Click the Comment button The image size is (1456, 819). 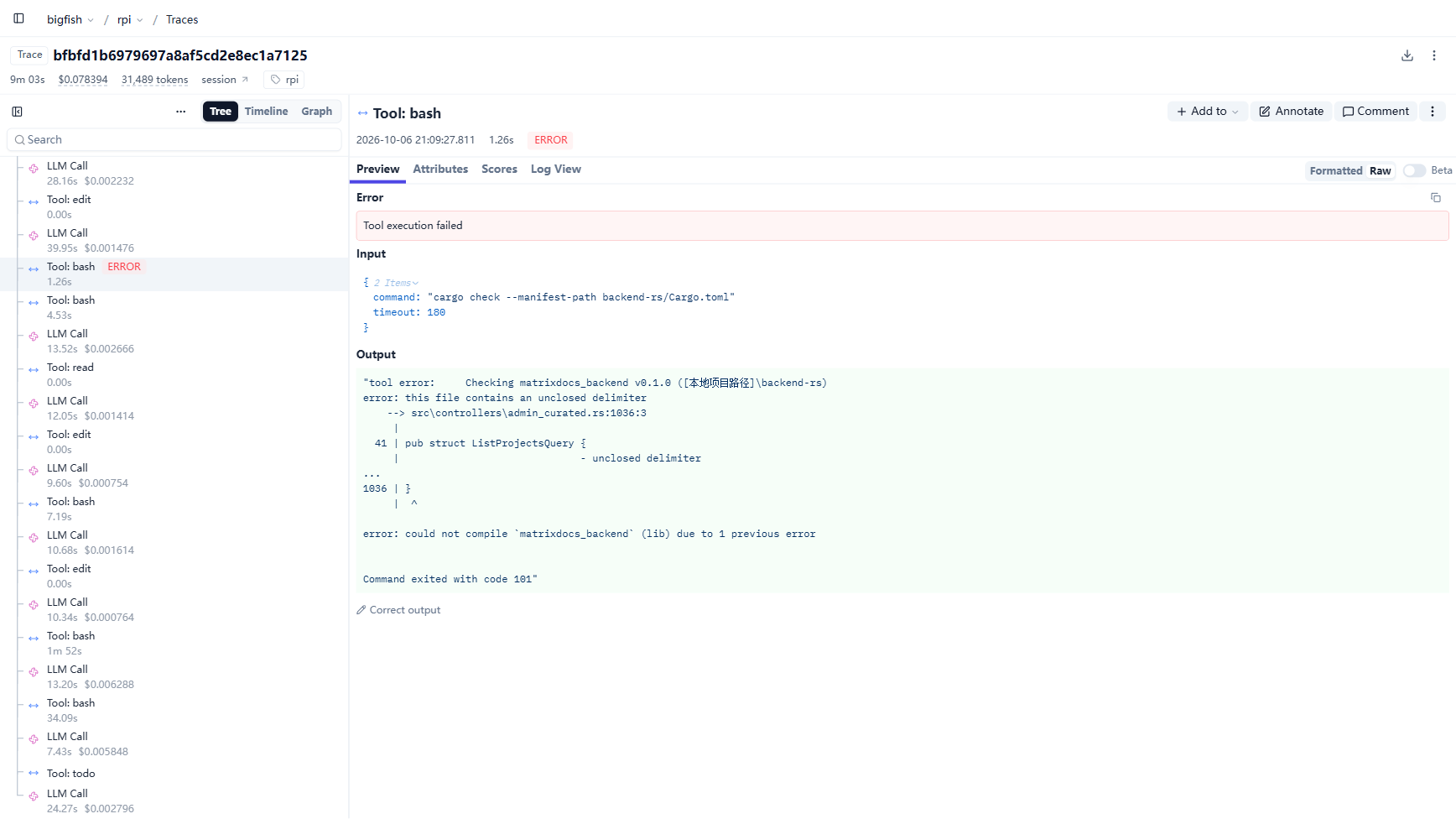pos(1375,111)
